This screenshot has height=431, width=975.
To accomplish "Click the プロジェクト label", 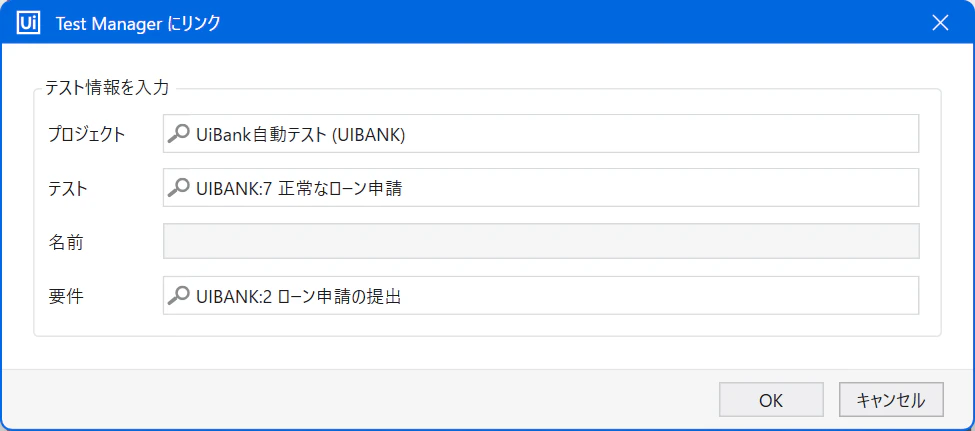I will click(x=87, y=134).
